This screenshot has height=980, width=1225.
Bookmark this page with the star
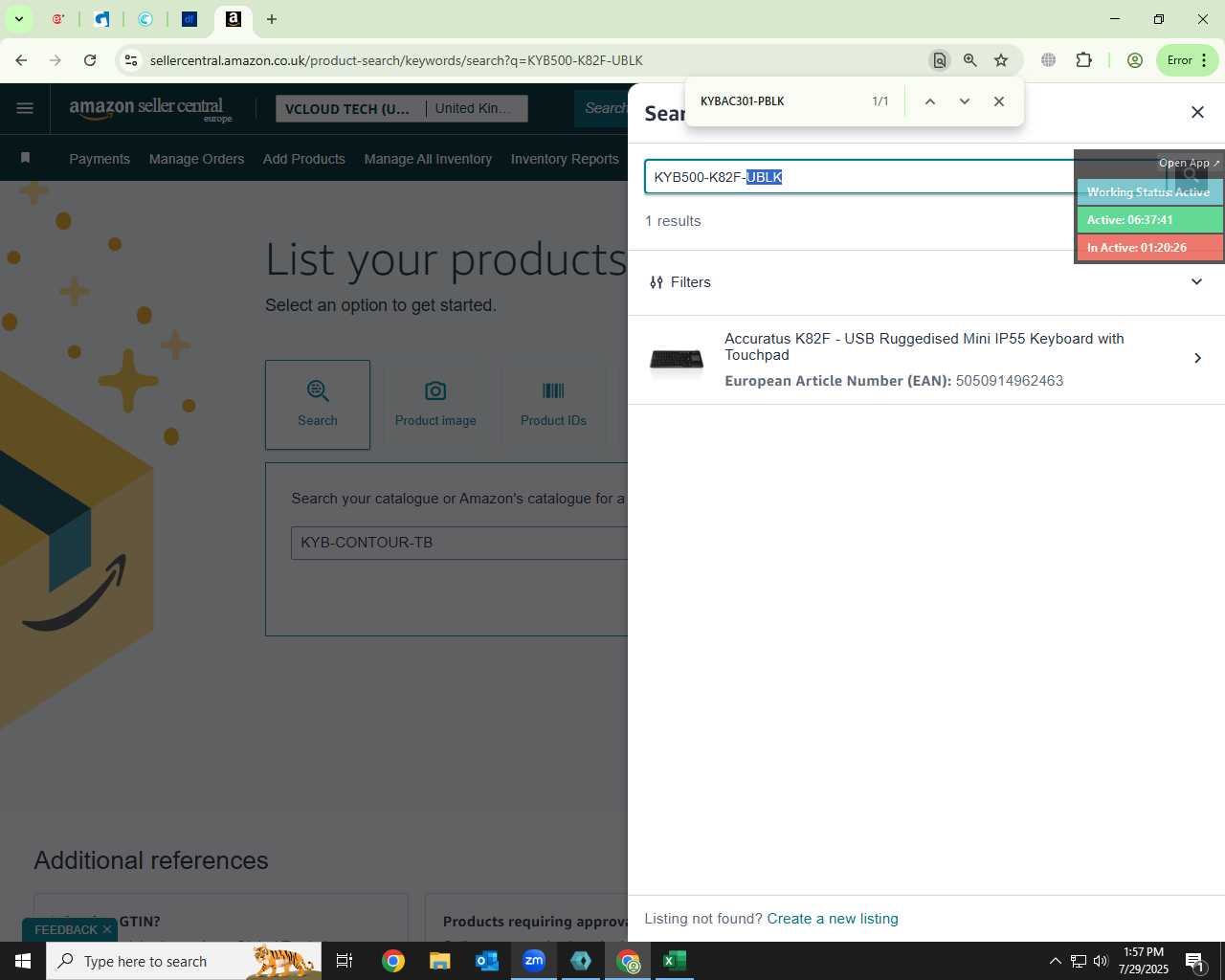click(x=1001, y=60)
